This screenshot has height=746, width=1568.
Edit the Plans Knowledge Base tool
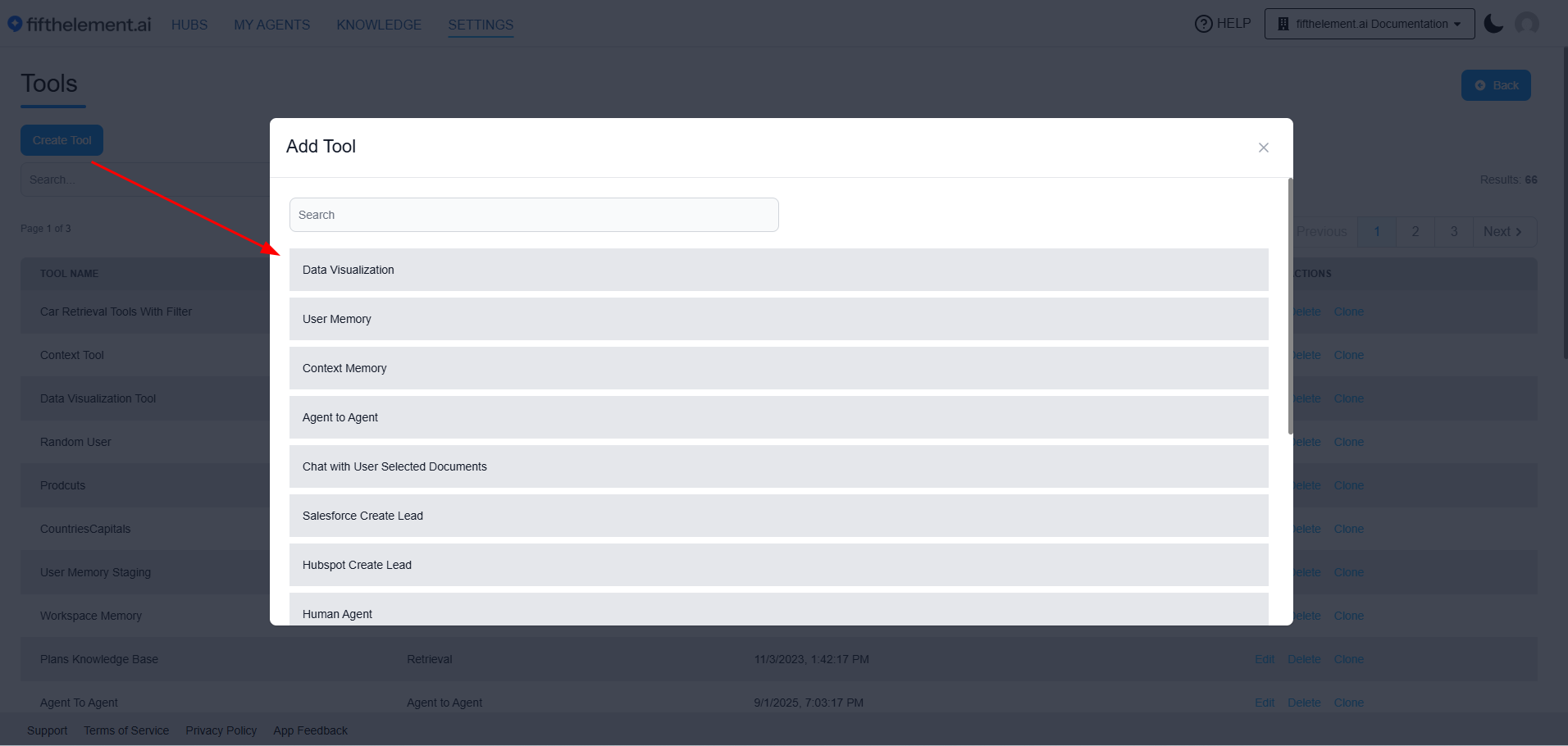pos(1265,659)
